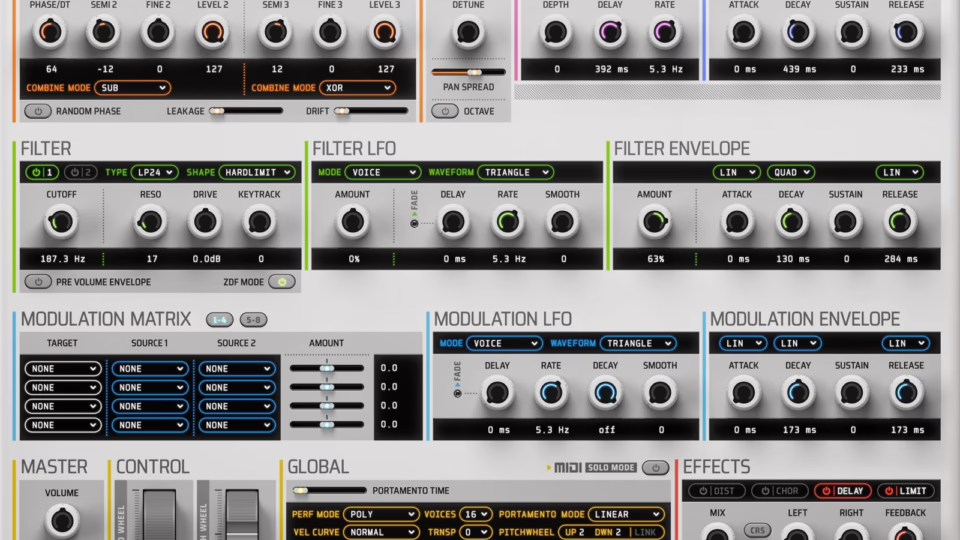The height and width of the screenshot is (540, 960).
Task: Enable PRE VOLUME ENVELOPE switch
Action: (x=38, y=282)
